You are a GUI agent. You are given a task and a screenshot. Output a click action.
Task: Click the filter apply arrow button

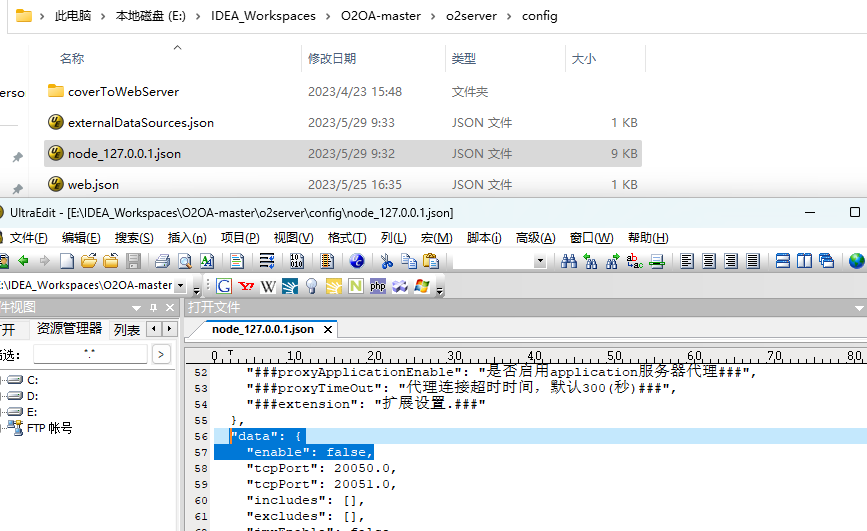click(160, 354)
